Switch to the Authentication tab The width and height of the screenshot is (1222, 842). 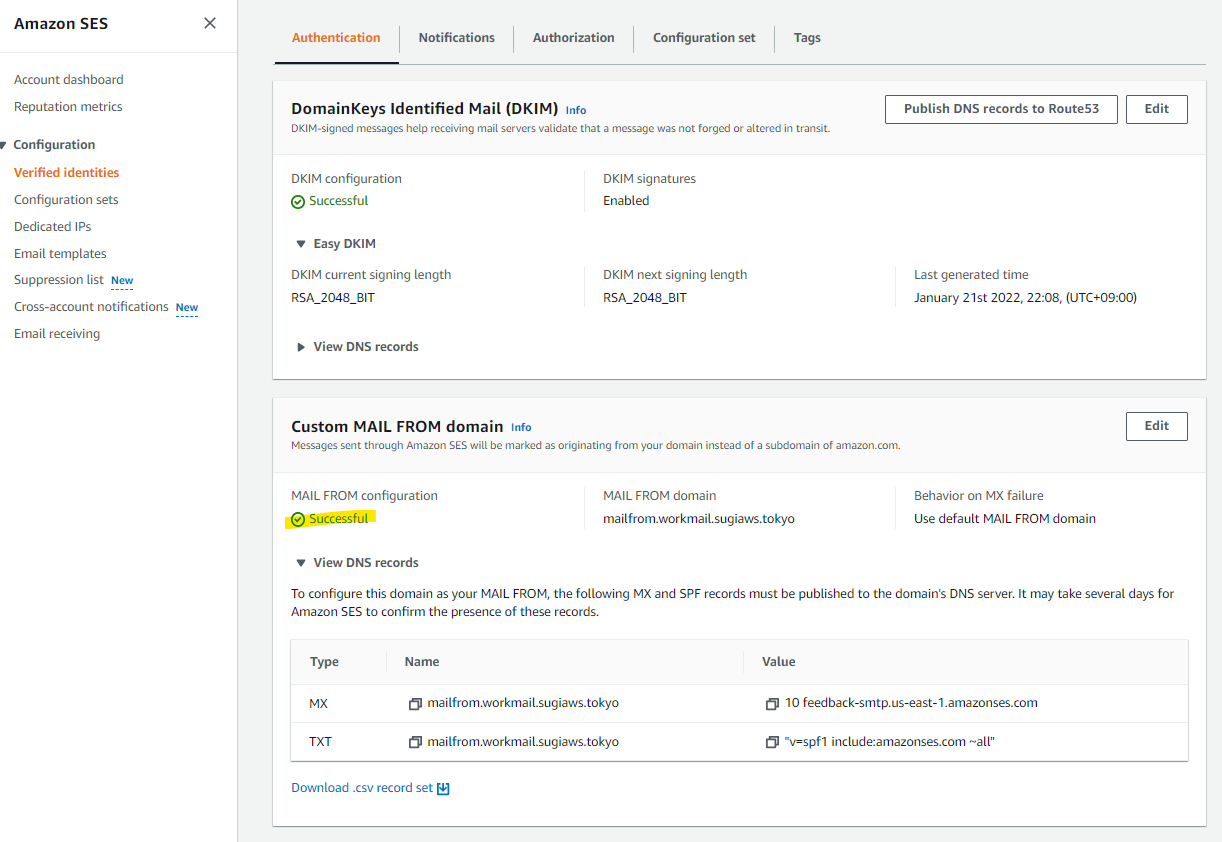click(336, 38)
